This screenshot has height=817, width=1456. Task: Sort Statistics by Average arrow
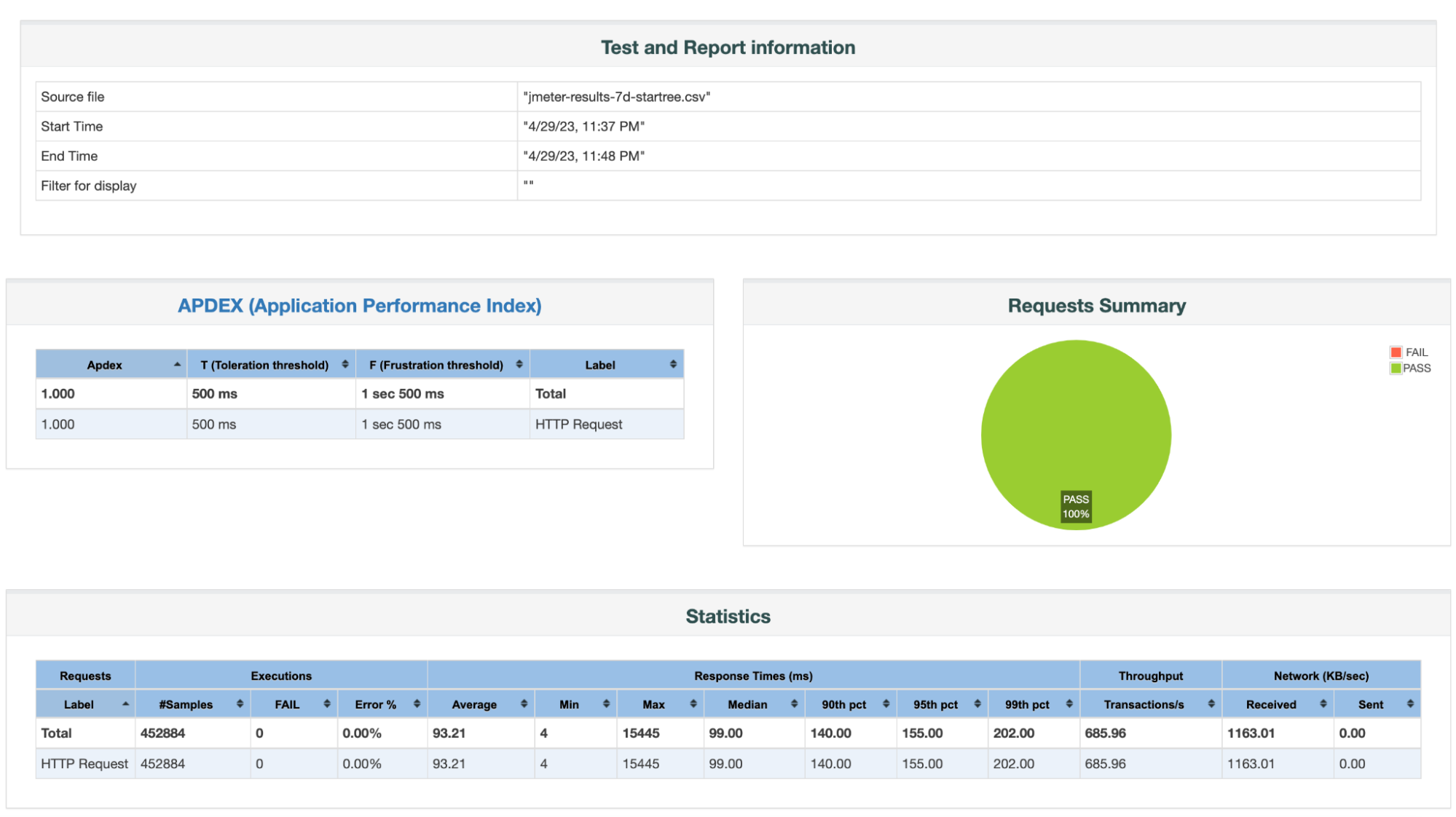pyautogui.click(x=524, y=704)
